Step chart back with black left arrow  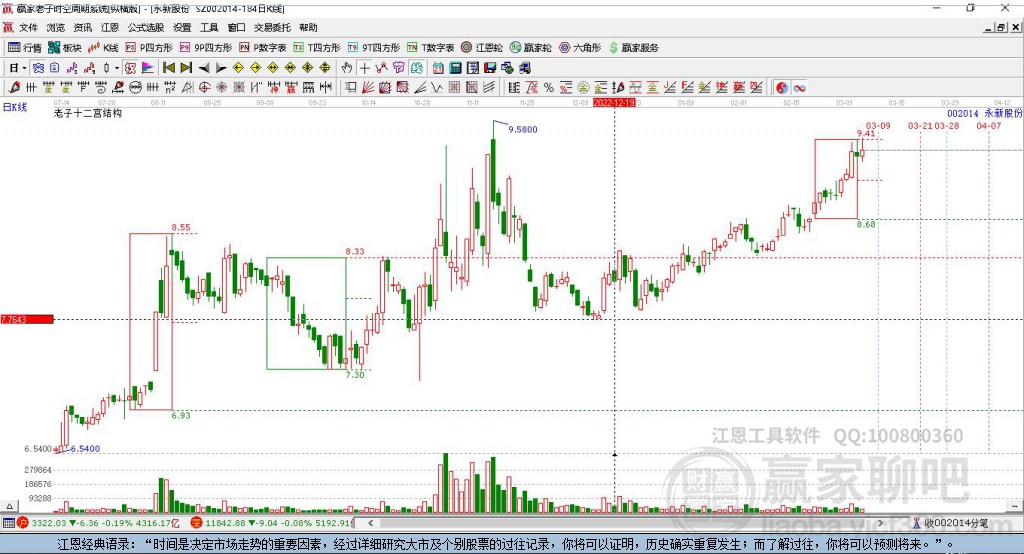pos(204,68)
